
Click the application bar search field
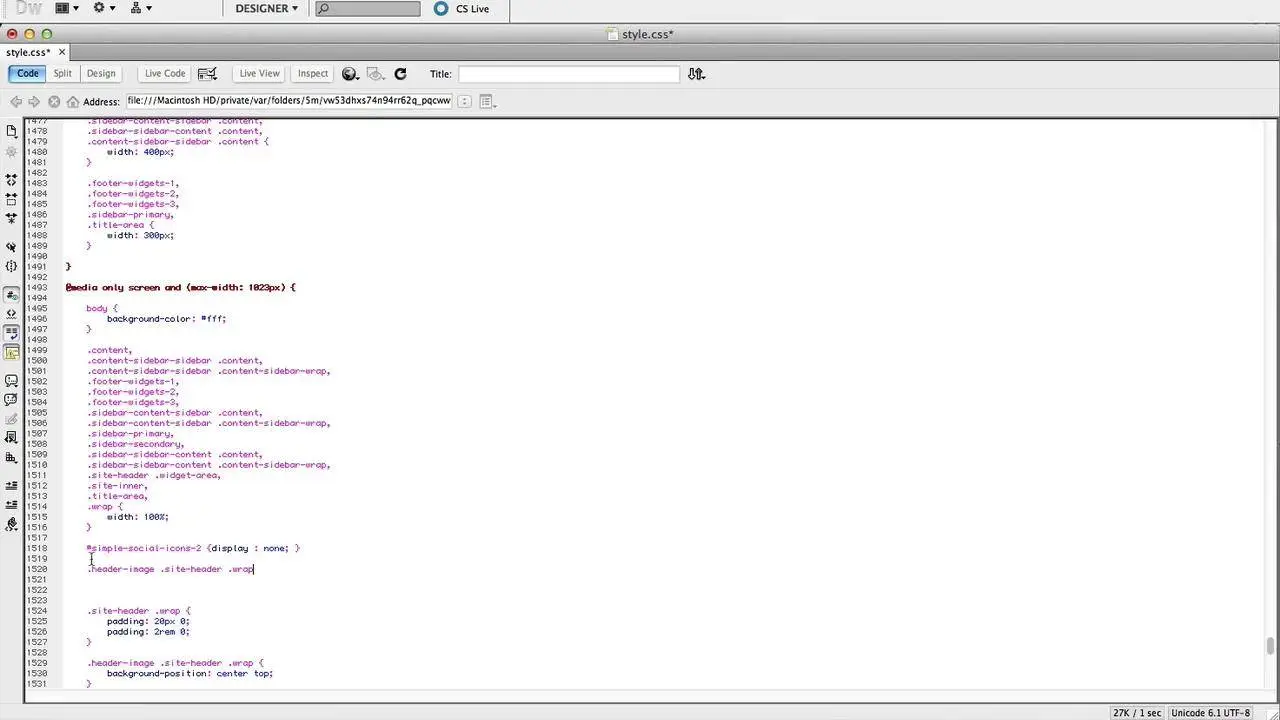point(368,9)
